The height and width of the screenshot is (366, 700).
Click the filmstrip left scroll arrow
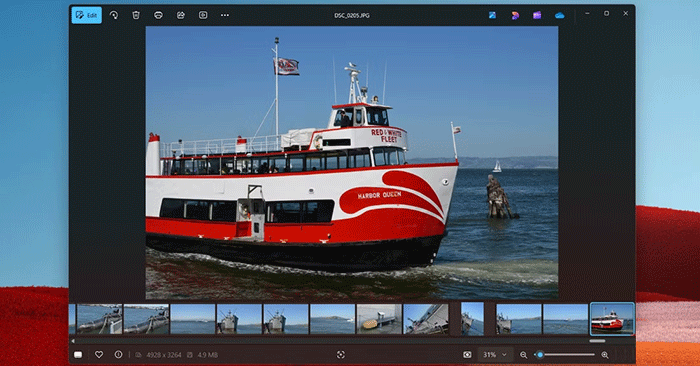coord(73,341)
